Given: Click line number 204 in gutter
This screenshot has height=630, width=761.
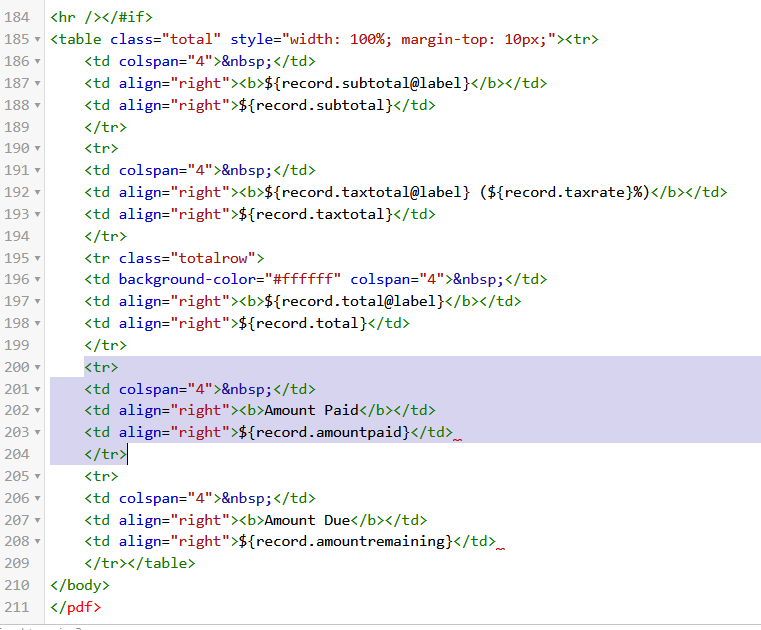Looking at the screenshot, I should click(x=17, y=454).
